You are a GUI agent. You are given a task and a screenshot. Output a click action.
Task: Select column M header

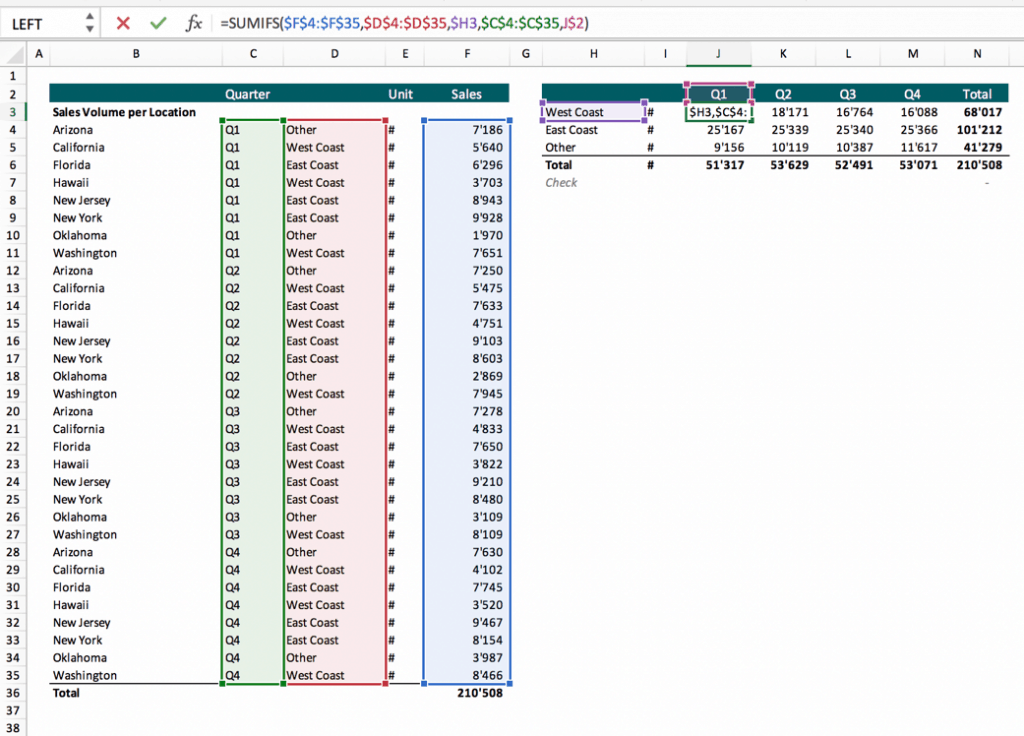(x=912, y=54)
